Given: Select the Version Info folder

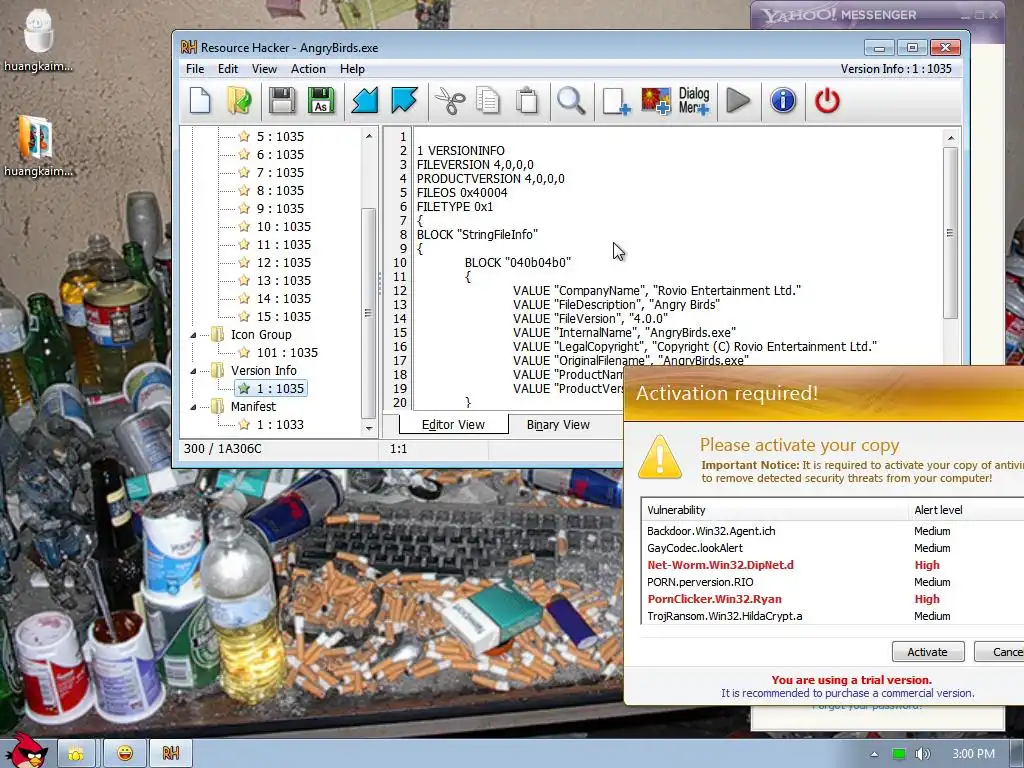Looking at the screenshot, I should point(263,370).
